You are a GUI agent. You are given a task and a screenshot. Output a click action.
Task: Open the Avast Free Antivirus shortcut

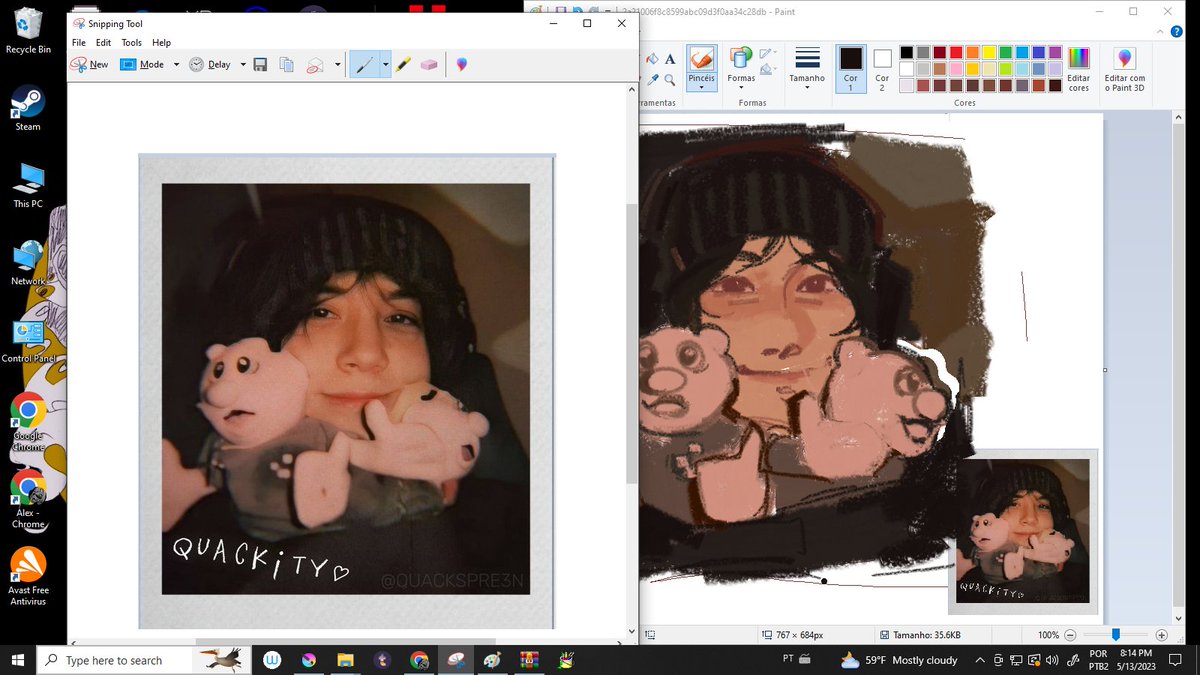click(x=28, y=575)
